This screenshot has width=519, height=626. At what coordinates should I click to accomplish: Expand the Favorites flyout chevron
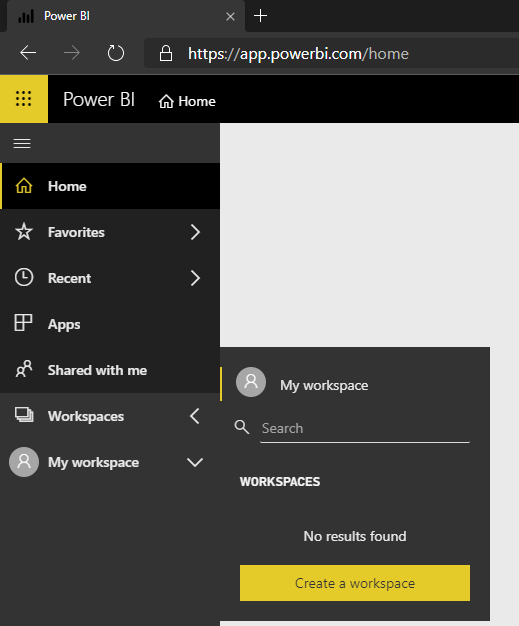(x=195, y=232)
